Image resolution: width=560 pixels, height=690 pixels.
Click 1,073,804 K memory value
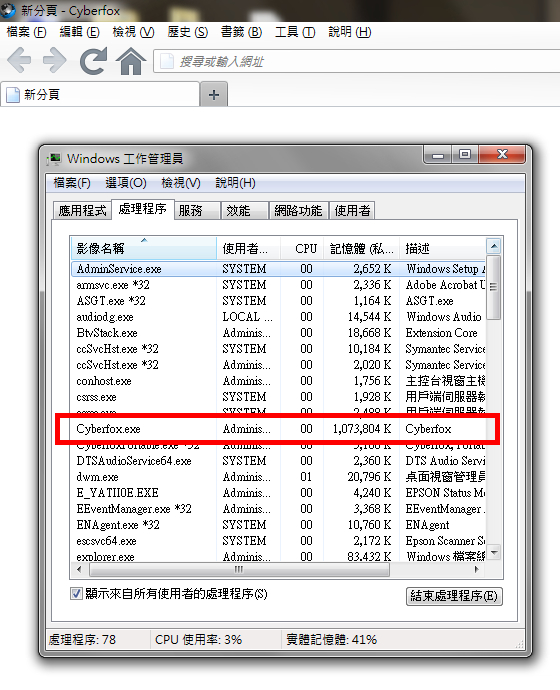pyautogui.click(x=362, y=429)
